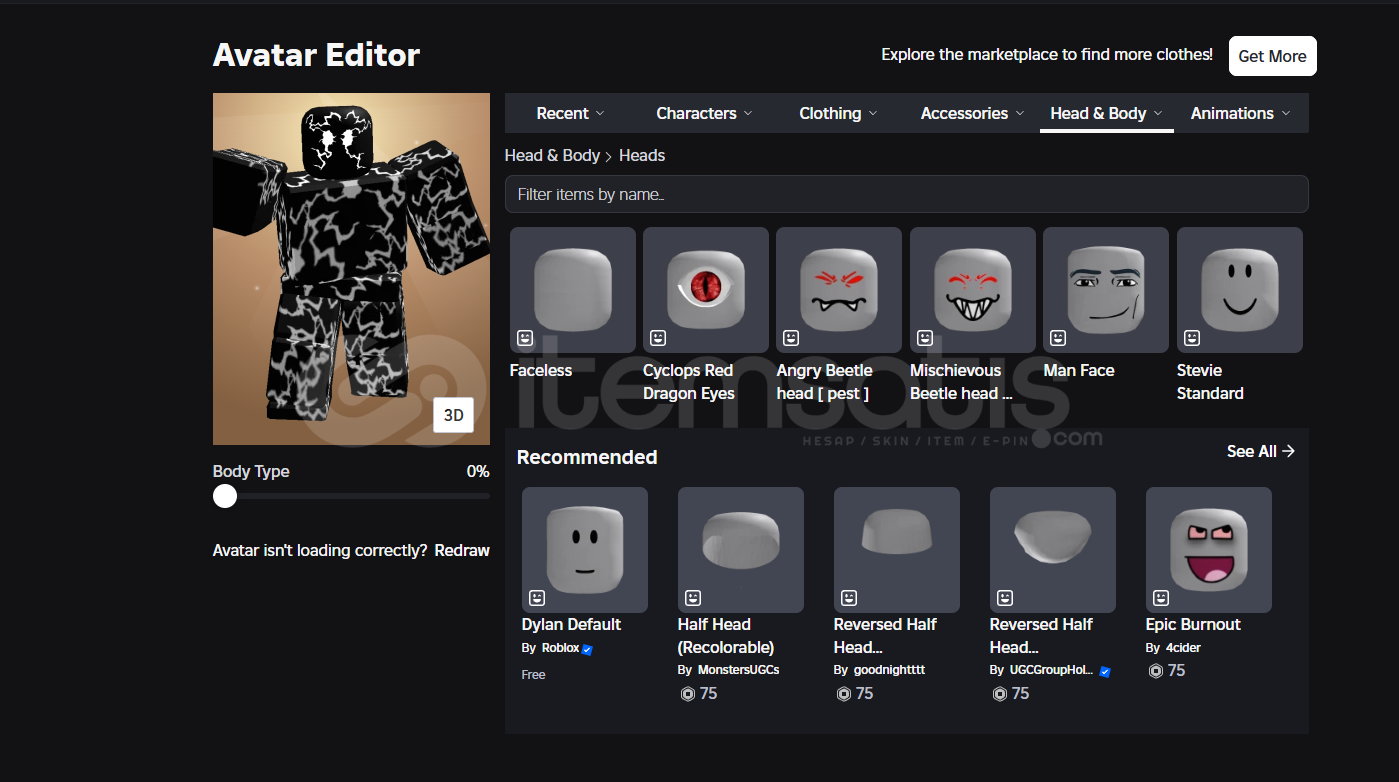Open UGCGroupHol's Reversed Half Head thumbnail
Viewport: 1399px width, 782px height.
point(1053,550)
